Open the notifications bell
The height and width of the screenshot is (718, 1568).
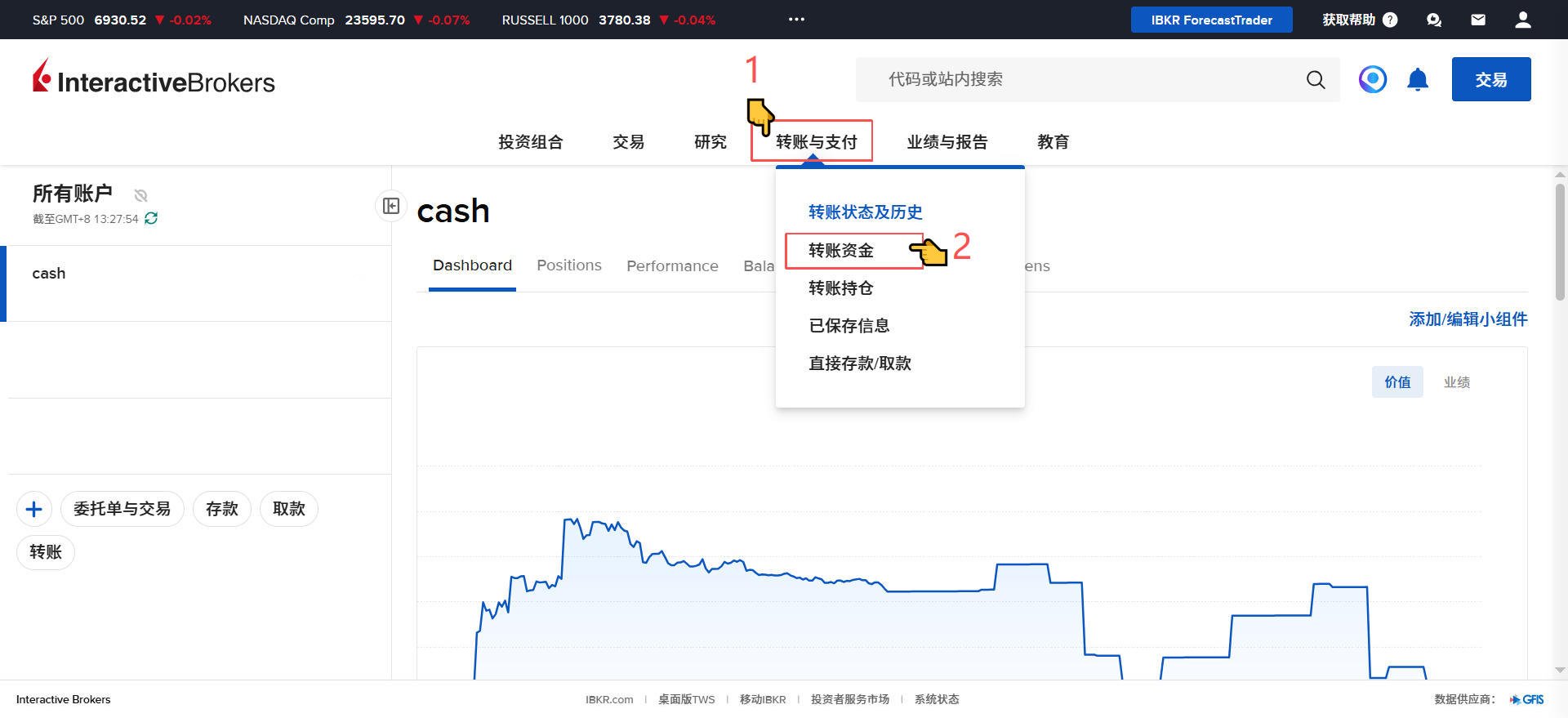[x=1417, y=79]
